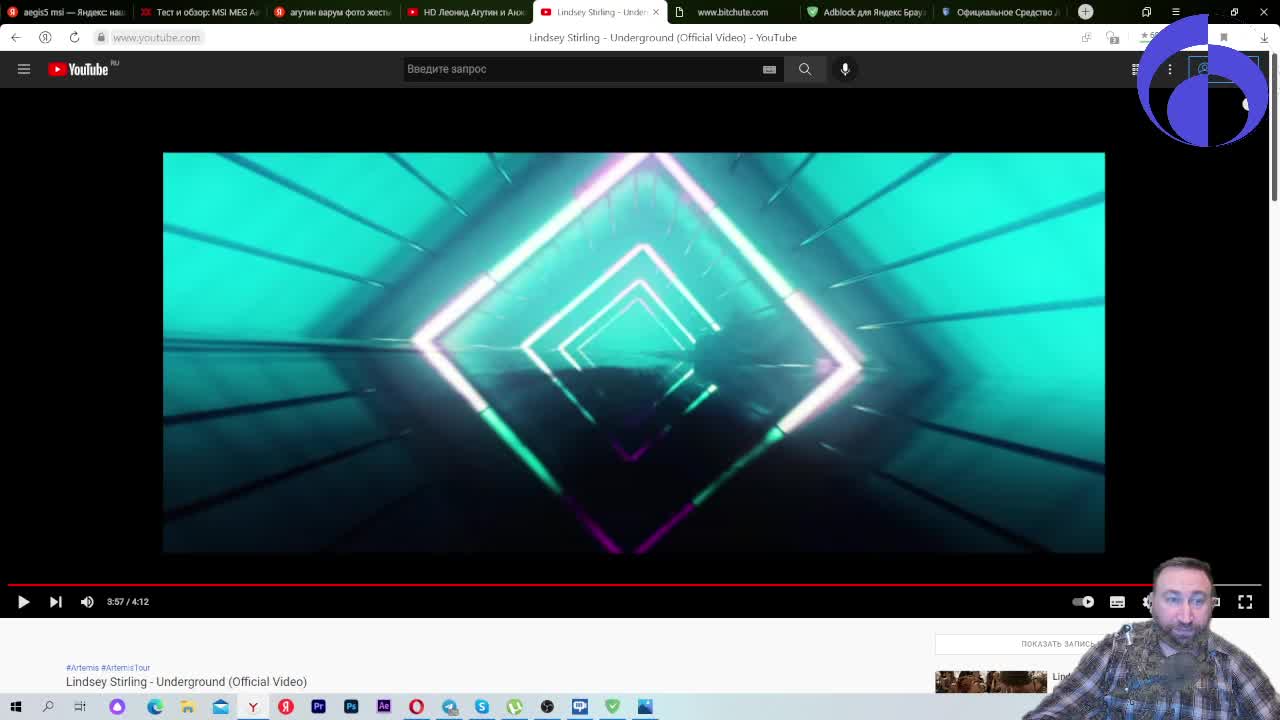Switch to the 'aegis5 msi' Yandex tab

click(x=66, y=12)
